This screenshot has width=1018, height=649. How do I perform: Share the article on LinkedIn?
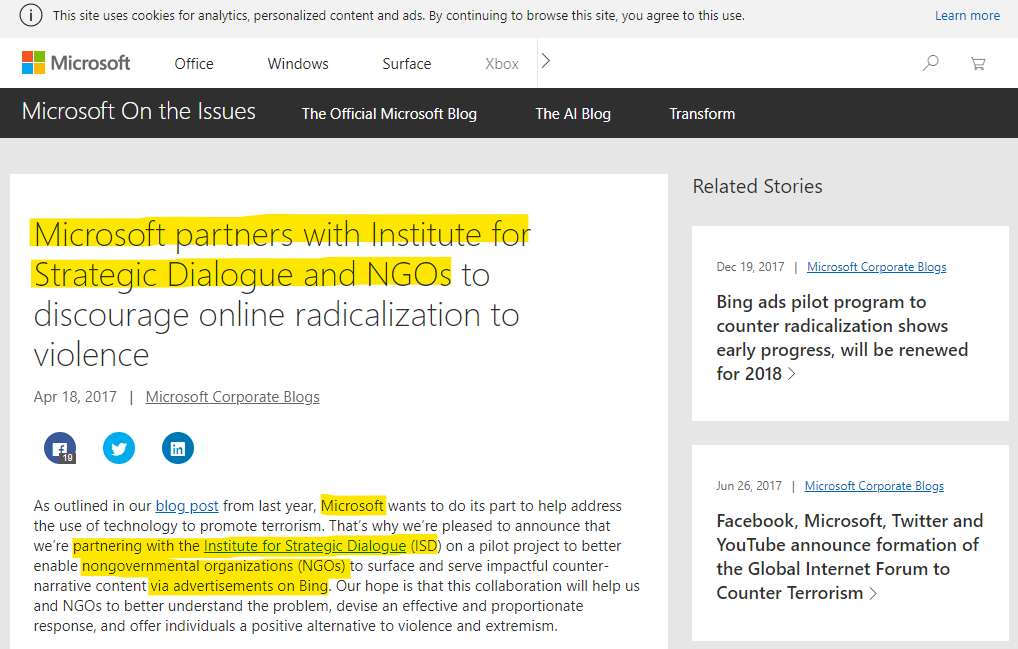click(x=178, y=448)
